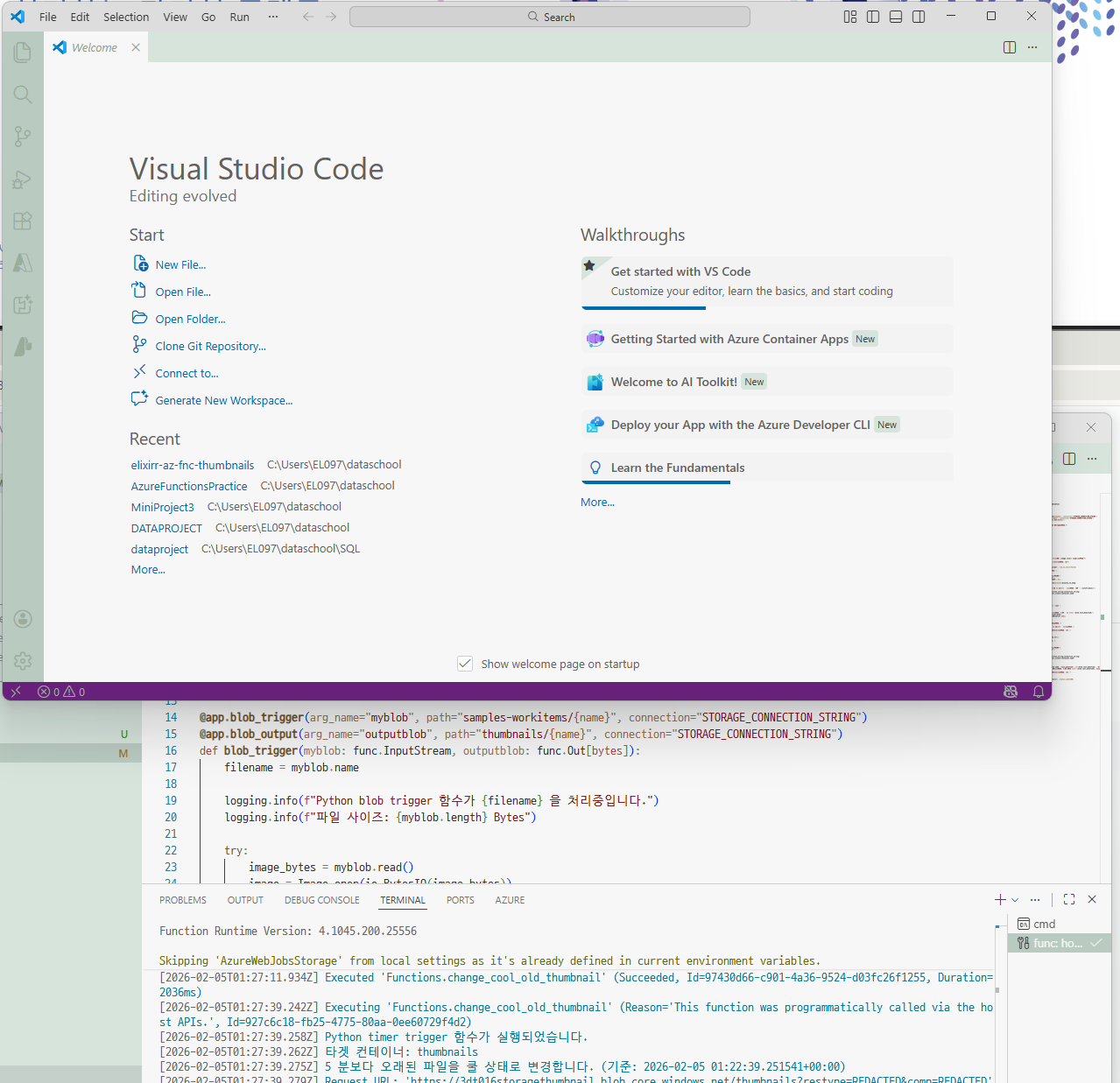Open the View menu
1120x1083 pixels.
(175, 17)
